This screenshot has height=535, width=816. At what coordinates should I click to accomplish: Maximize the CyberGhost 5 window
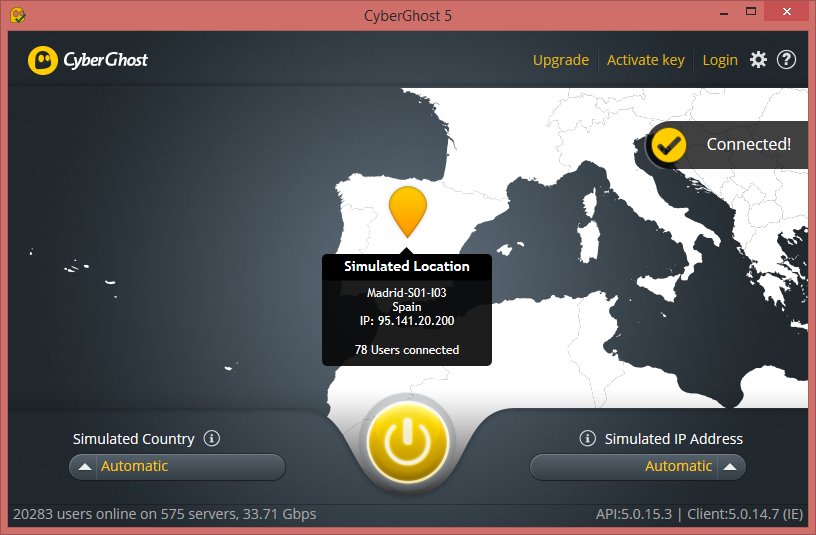pyautogui.click(x=751, y=12)
